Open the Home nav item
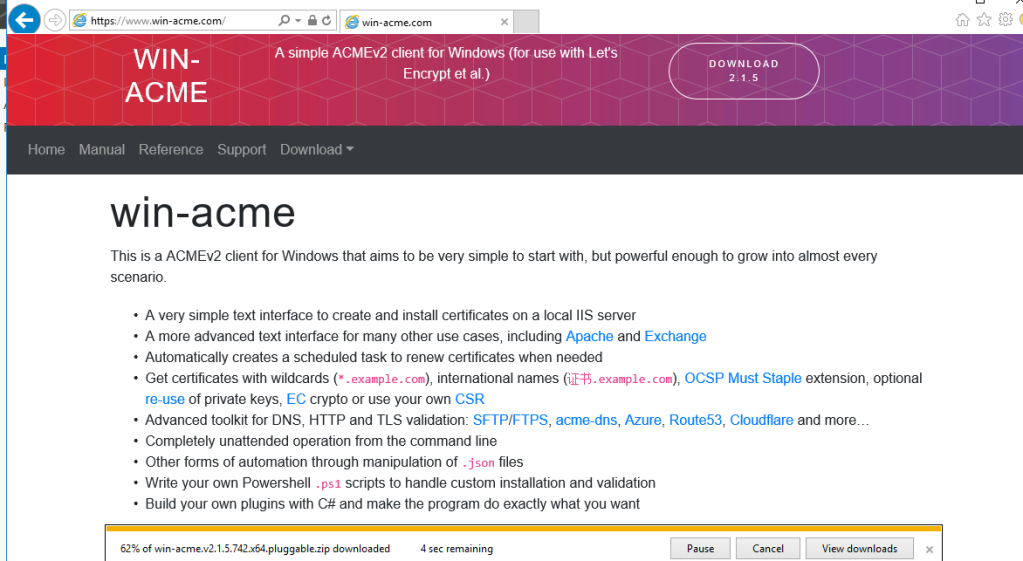 [46, 149]
